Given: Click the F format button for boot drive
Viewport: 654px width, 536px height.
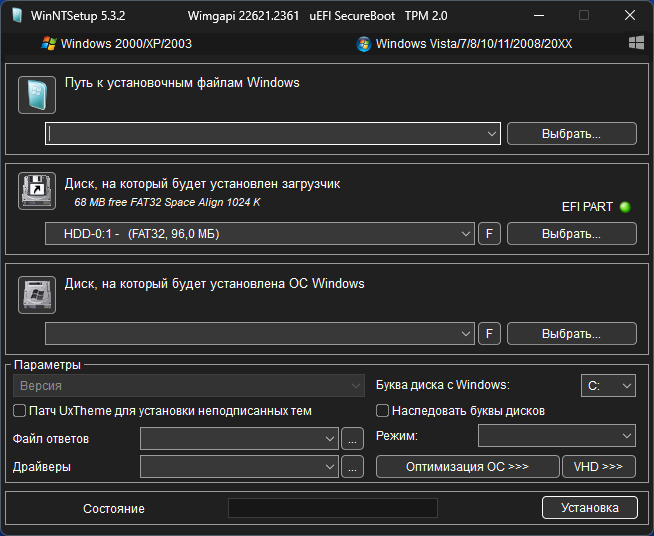Looking at the screenshot, I should click(x=489, y=234).
